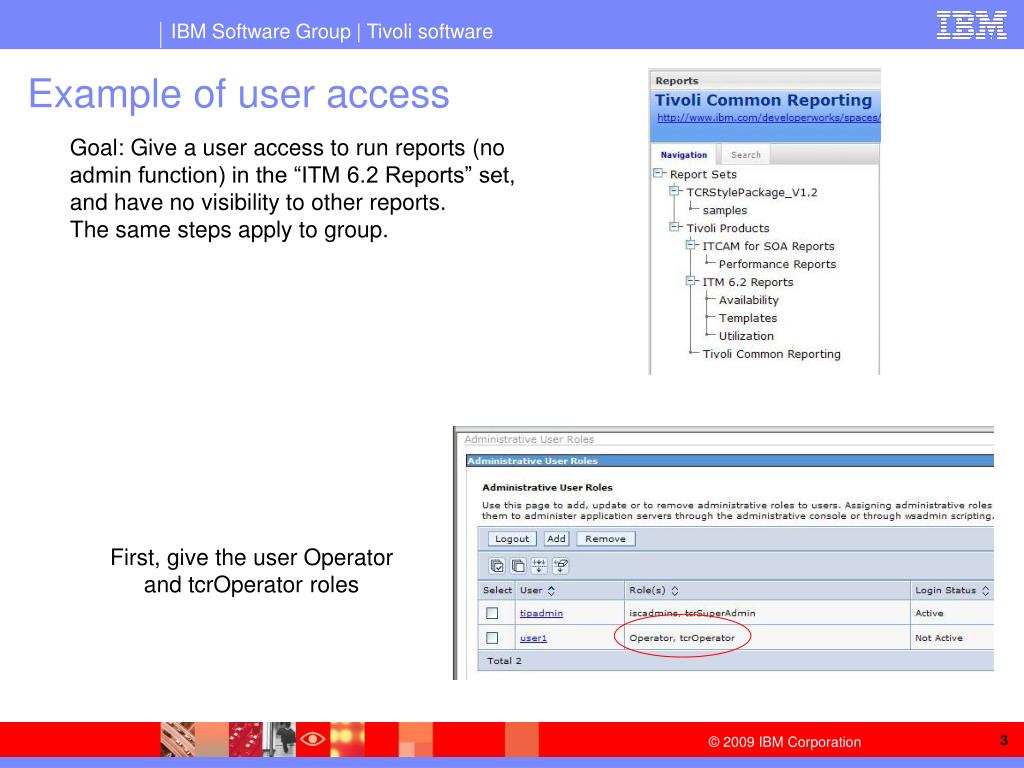
Task: Click the Clear Filter Value icon
Action: coord(560,566)
